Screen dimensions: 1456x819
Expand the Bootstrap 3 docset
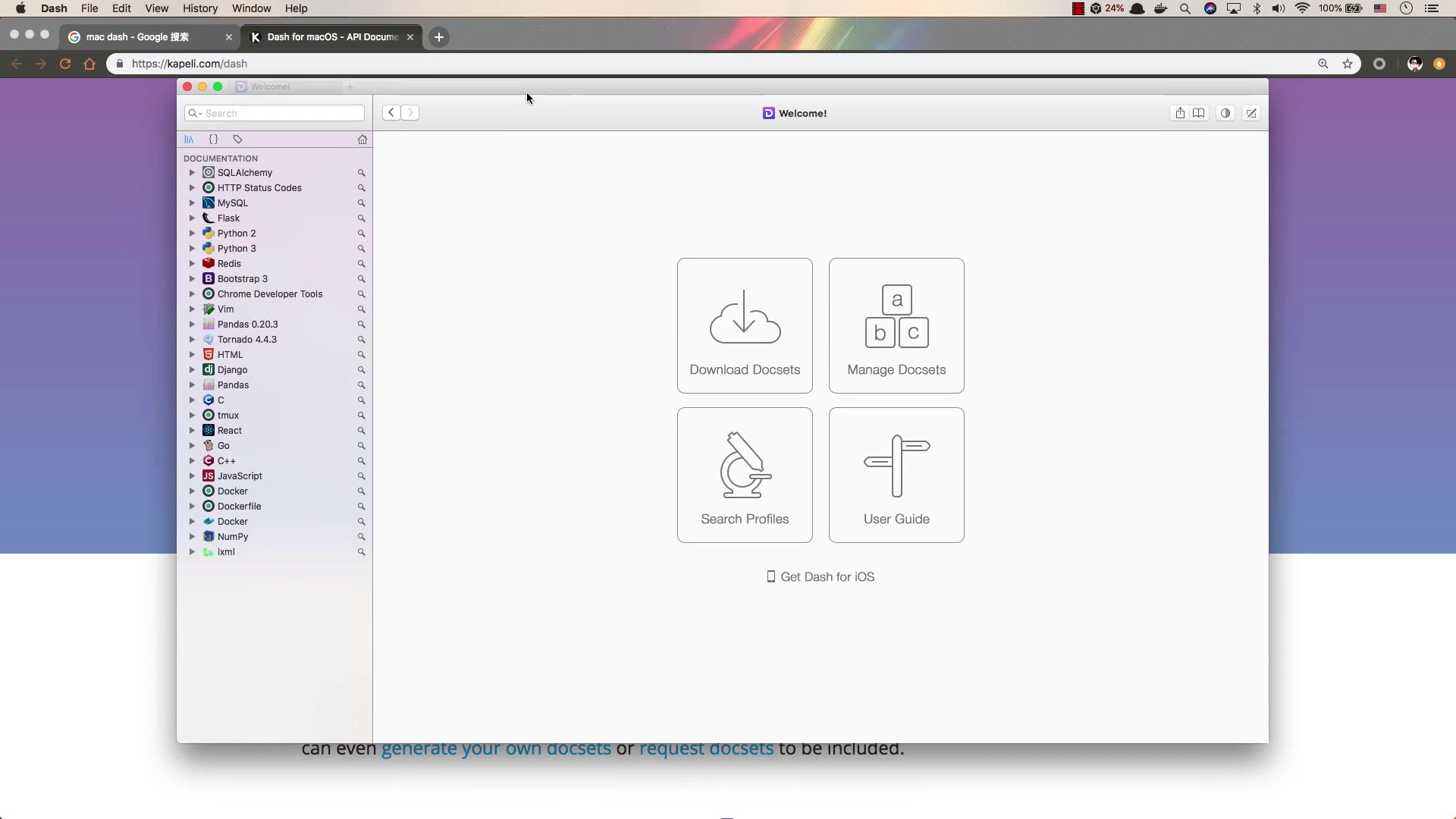click(192, 279)
